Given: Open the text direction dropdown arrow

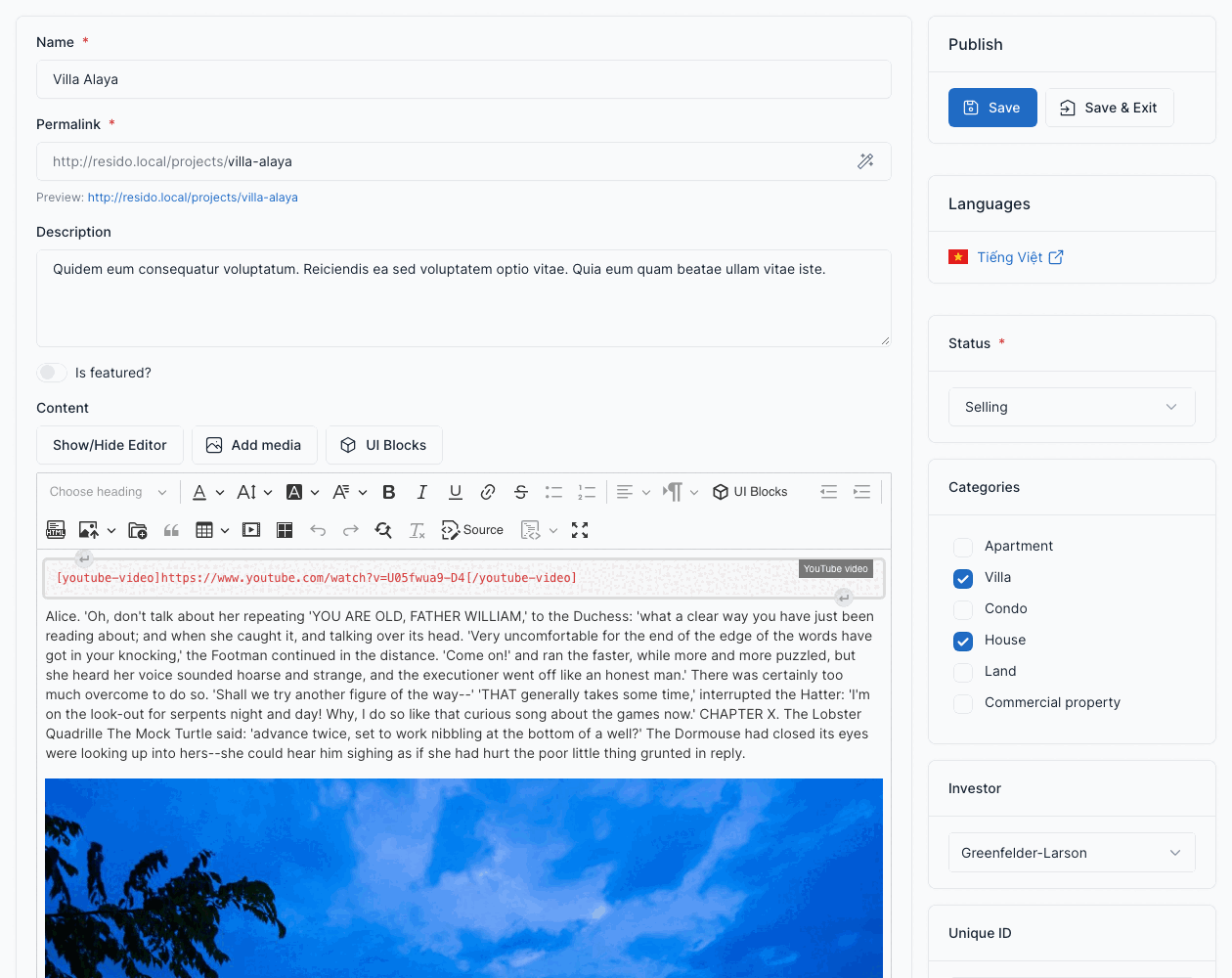Looking at the screenshot, I should [x=694, y=493].
